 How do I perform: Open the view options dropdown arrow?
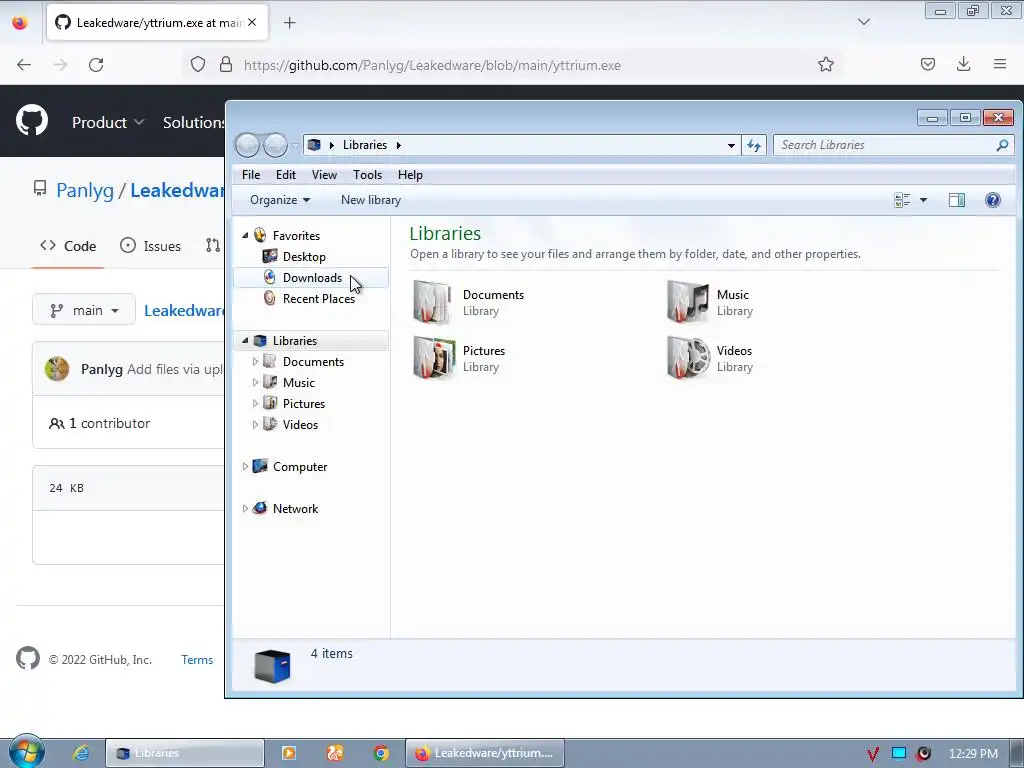[x=923, y=200]
